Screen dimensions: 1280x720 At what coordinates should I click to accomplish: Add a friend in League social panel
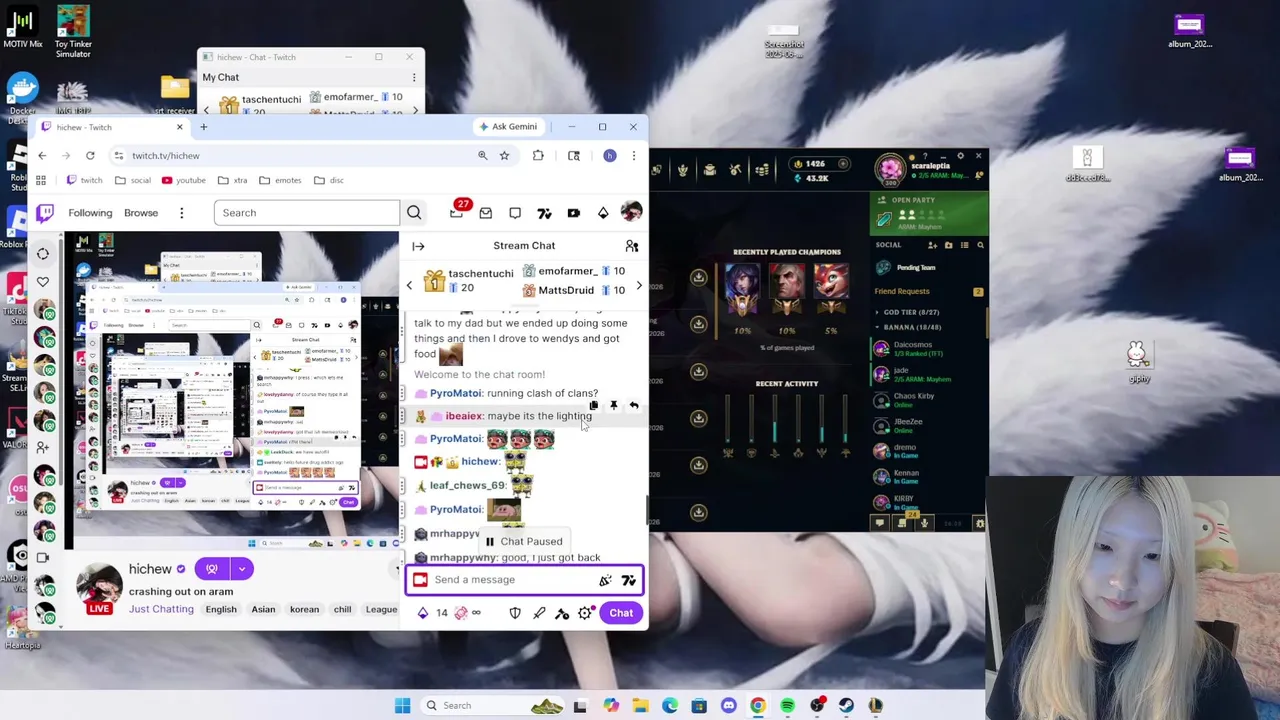click(x=933, y=245)
